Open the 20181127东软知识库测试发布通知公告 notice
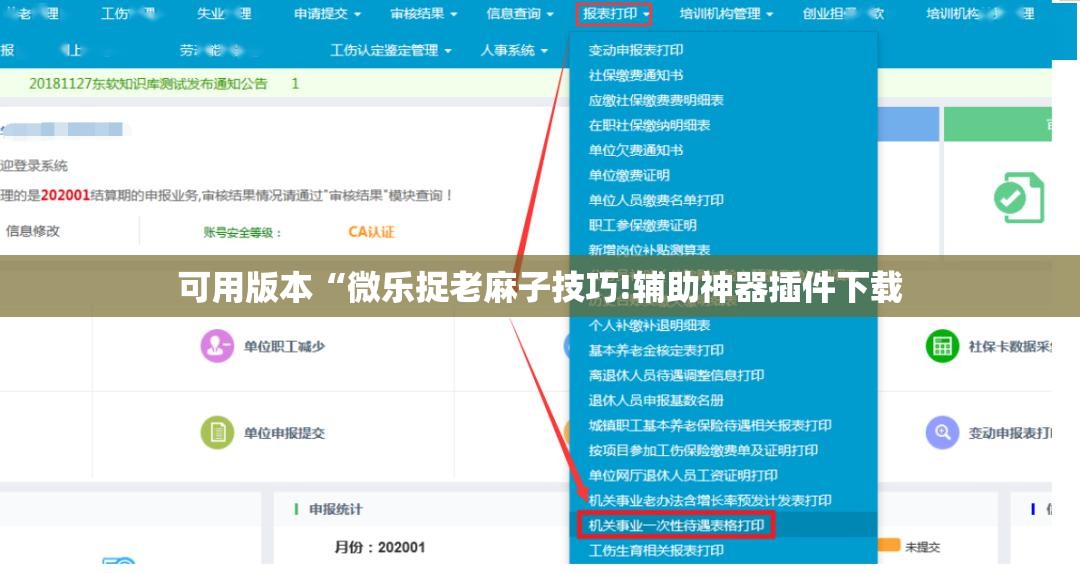The image size is (1080, 573). 148,83
